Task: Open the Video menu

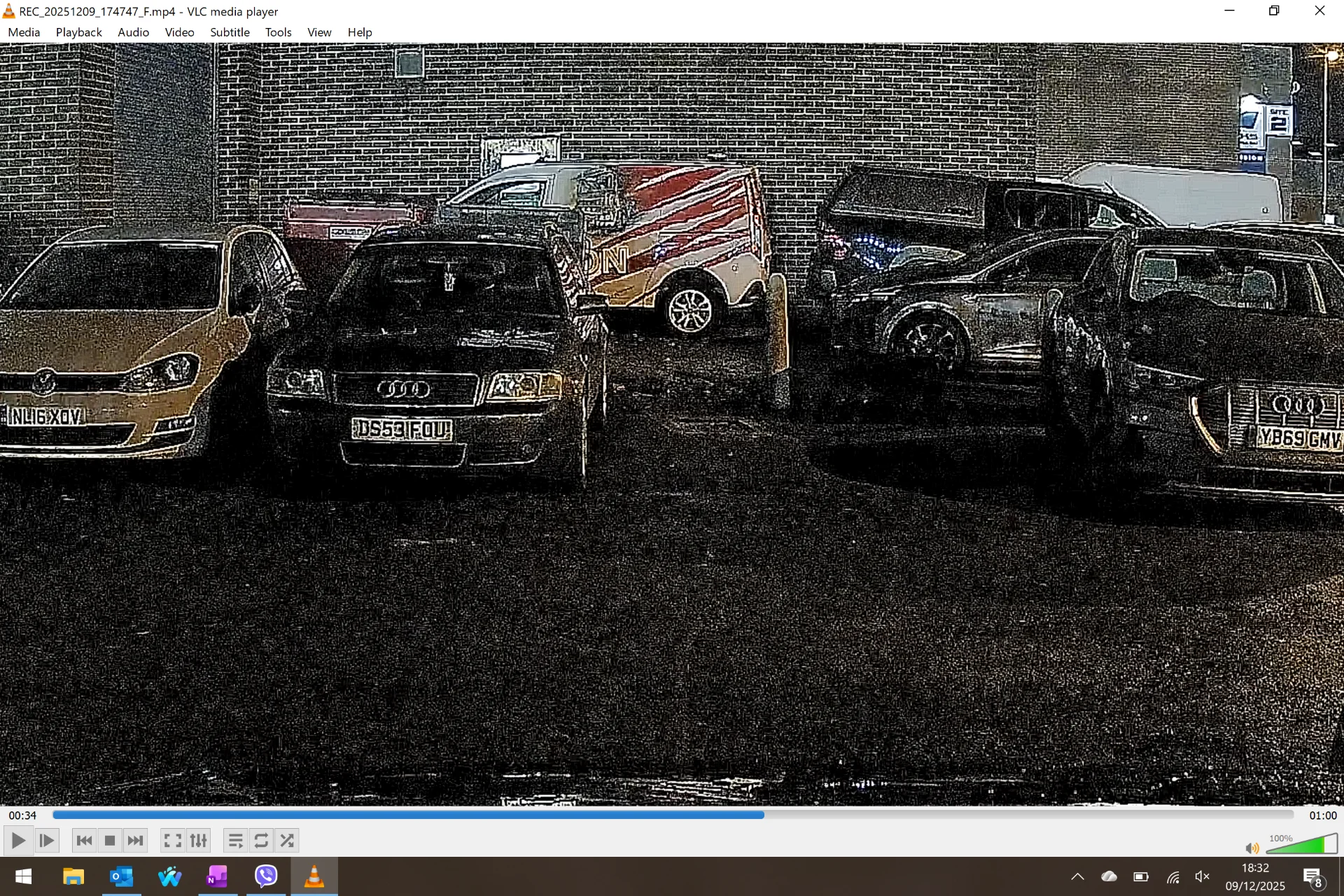Action: 179,32
